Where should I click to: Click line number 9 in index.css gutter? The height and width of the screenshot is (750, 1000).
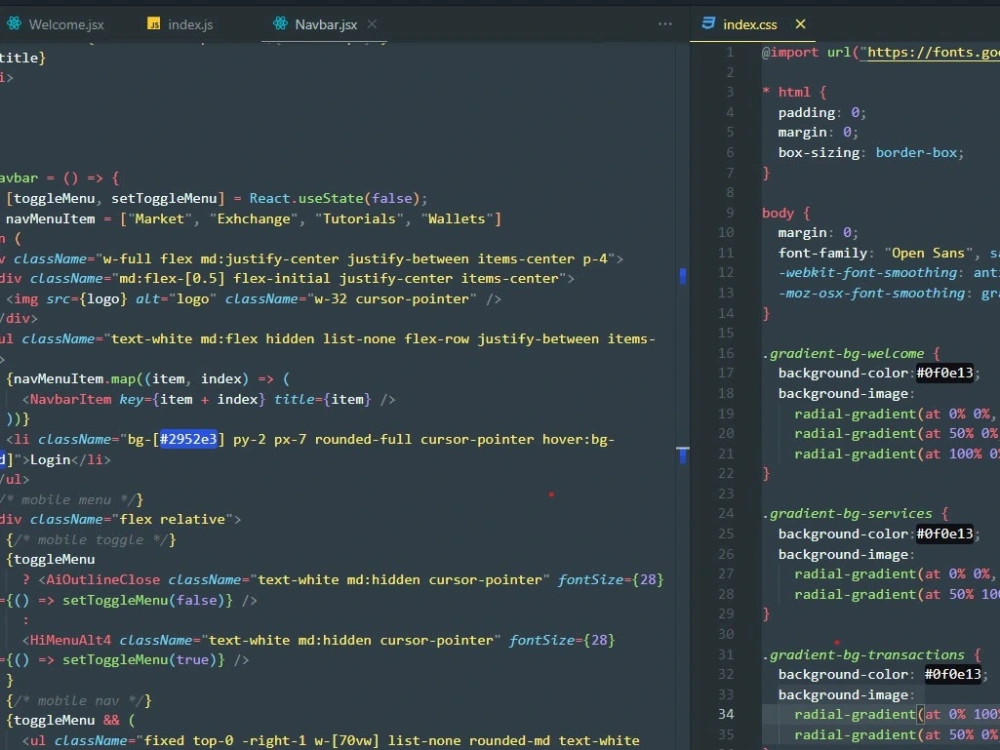click(730, 212)
